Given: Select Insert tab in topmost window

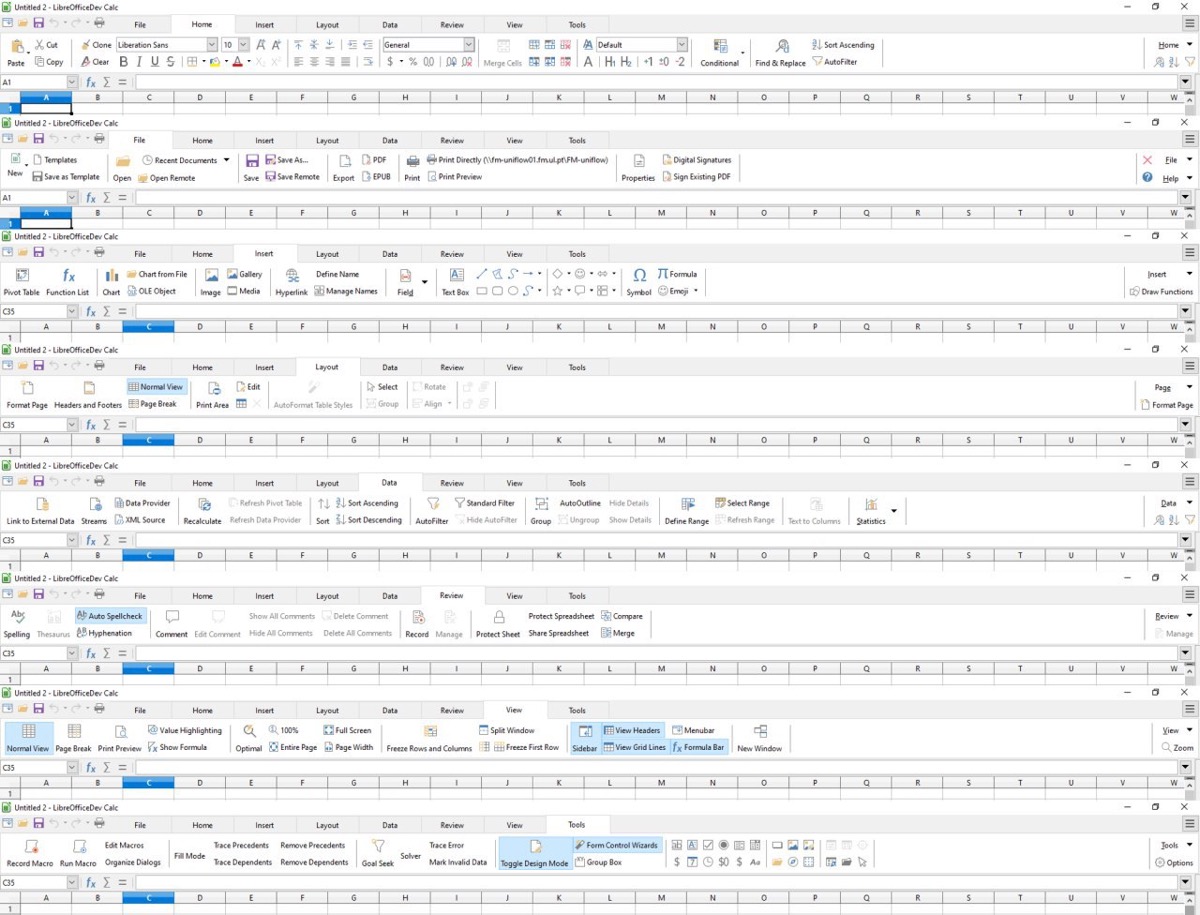Looking at the screenshot, I should (265, 24).
